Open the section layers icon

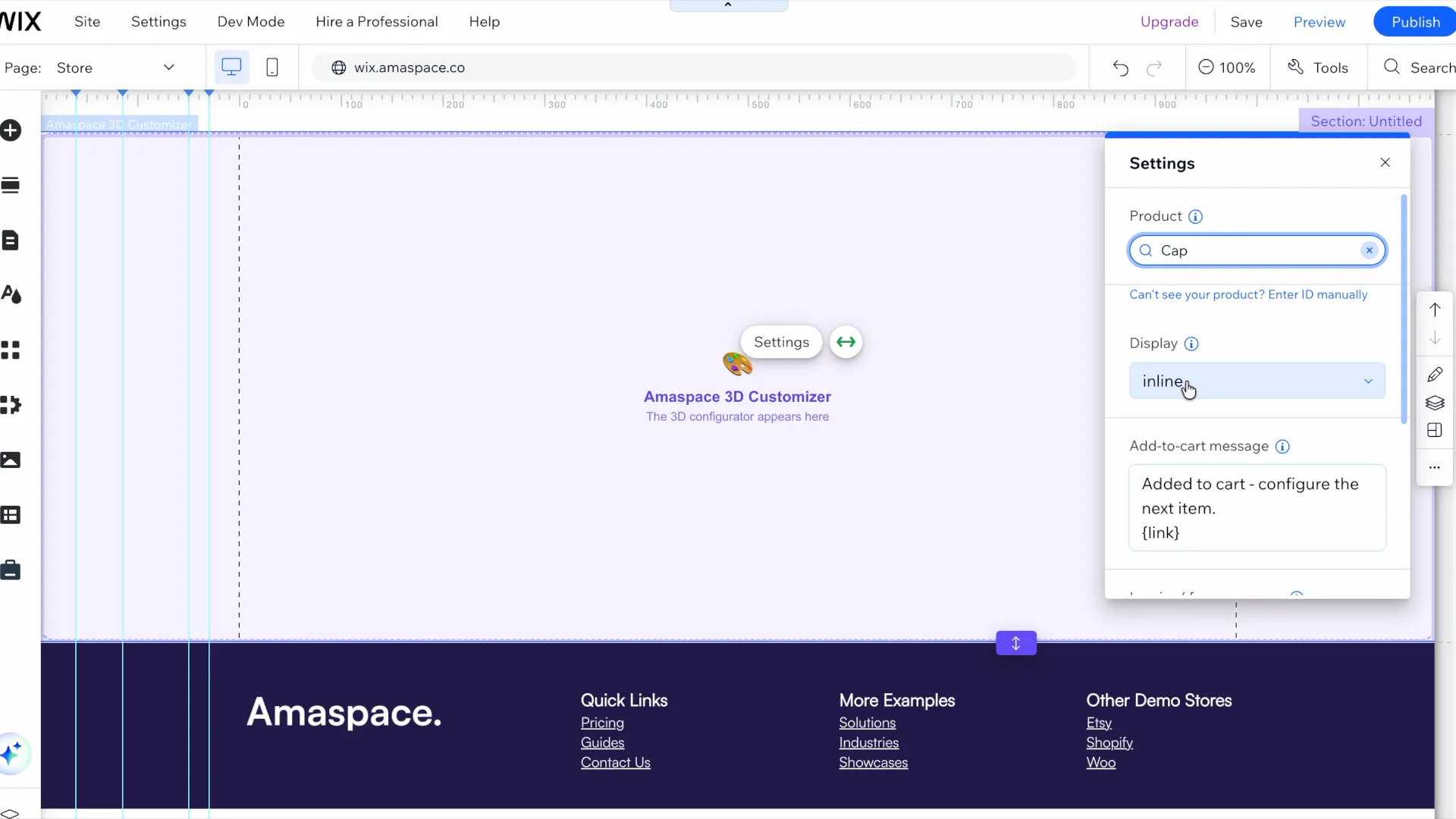click(1435, 403)
